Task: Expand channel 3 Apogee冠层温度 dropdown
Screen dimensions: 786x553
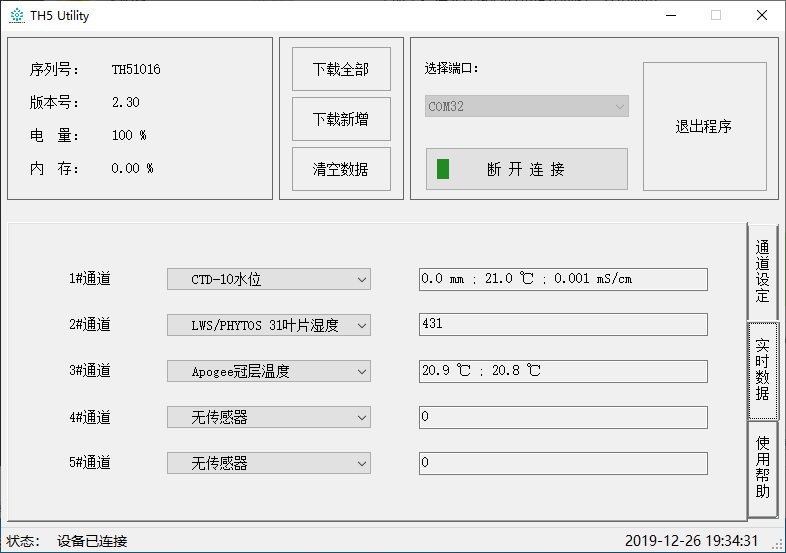Action: click(x=268, y=371)
